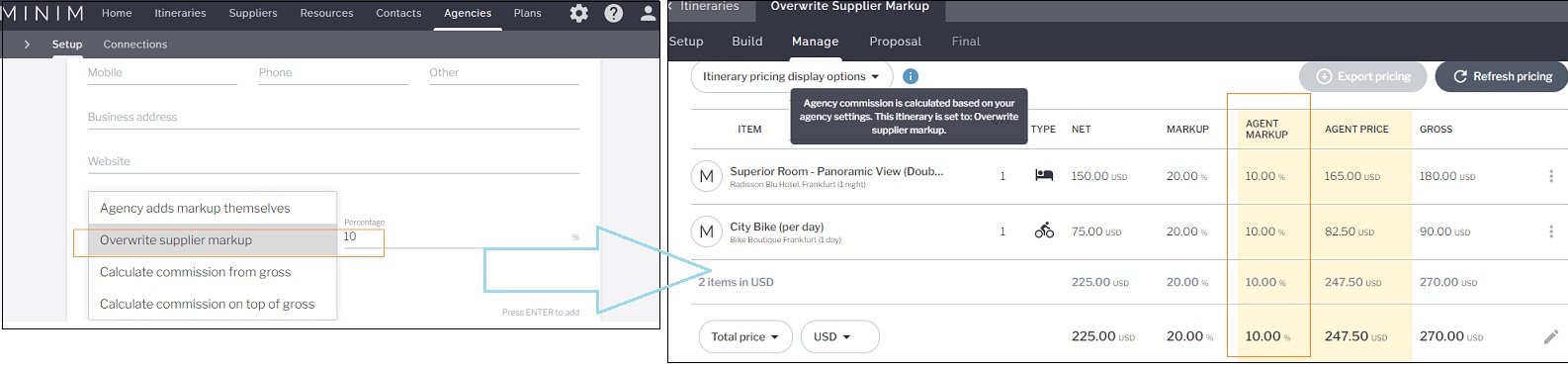This screenshot has height=370, width=1568.
Task: Click the Percentage input field
Action: pos(461,237)
